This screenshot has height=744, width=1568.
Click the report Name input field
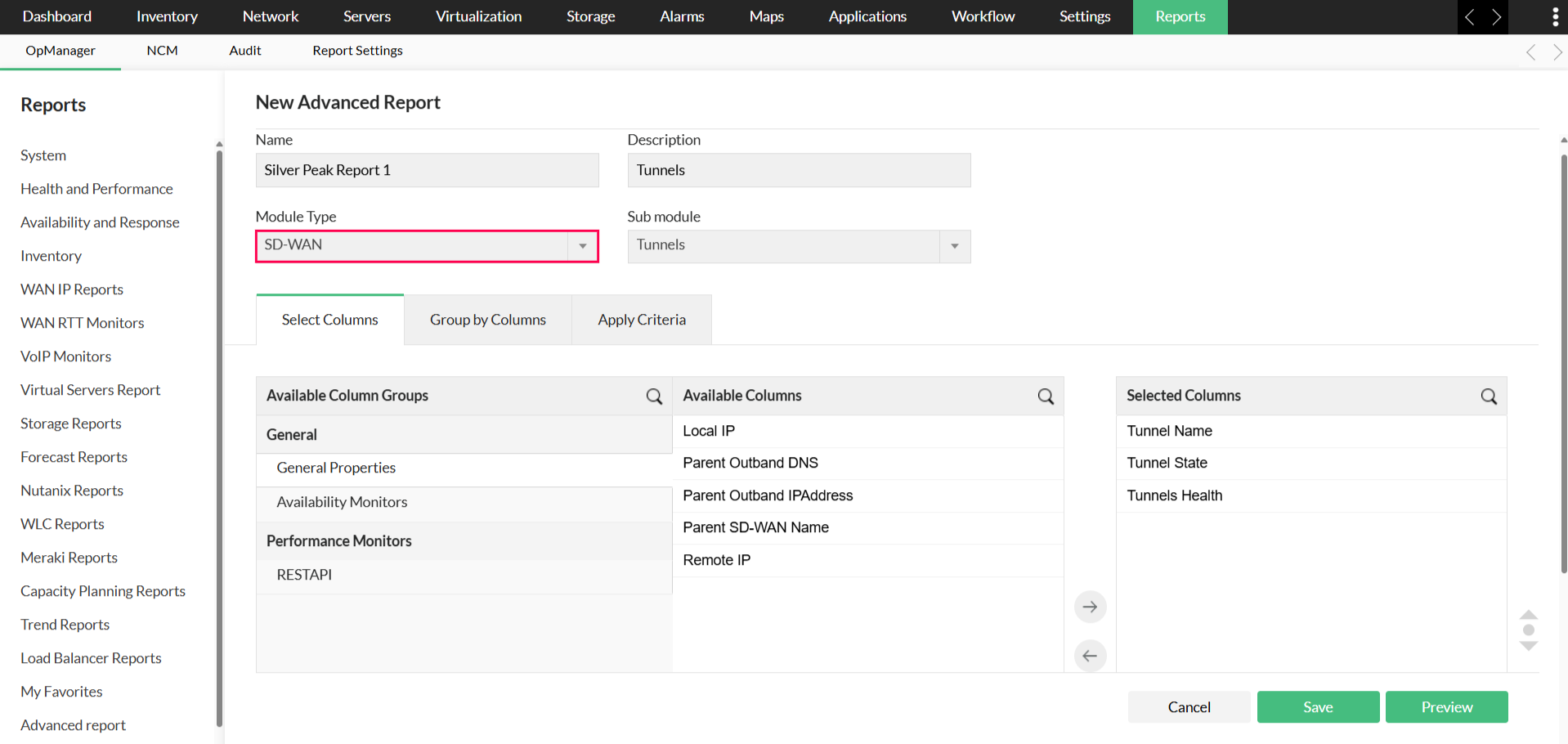tap(427, 170)
